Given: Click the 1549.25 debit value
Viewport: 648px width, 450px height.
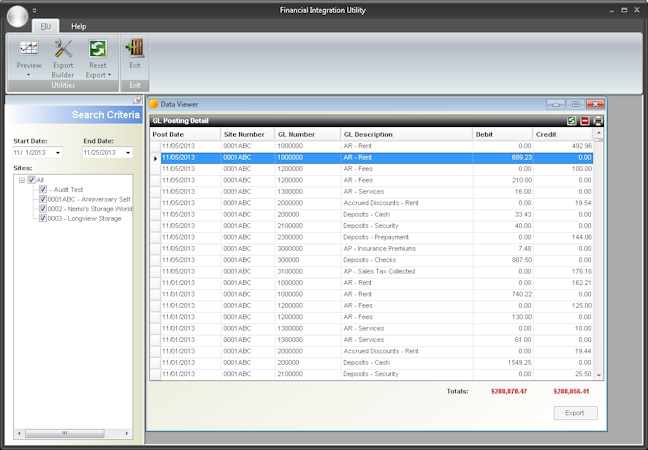Looking at the screenshot, I should click(x=519, y=362).
